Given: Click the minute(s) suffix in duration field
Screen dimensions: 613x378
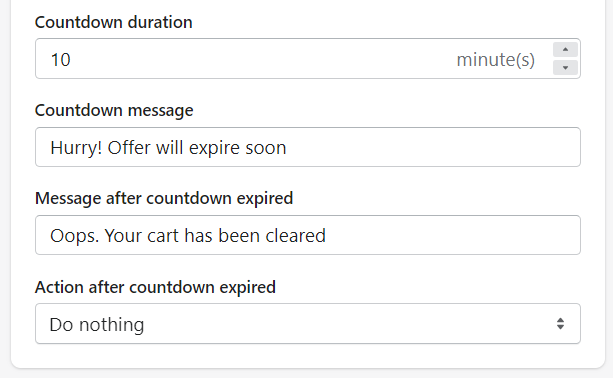Looking at the screenshot, I should [x=495, y=60].
